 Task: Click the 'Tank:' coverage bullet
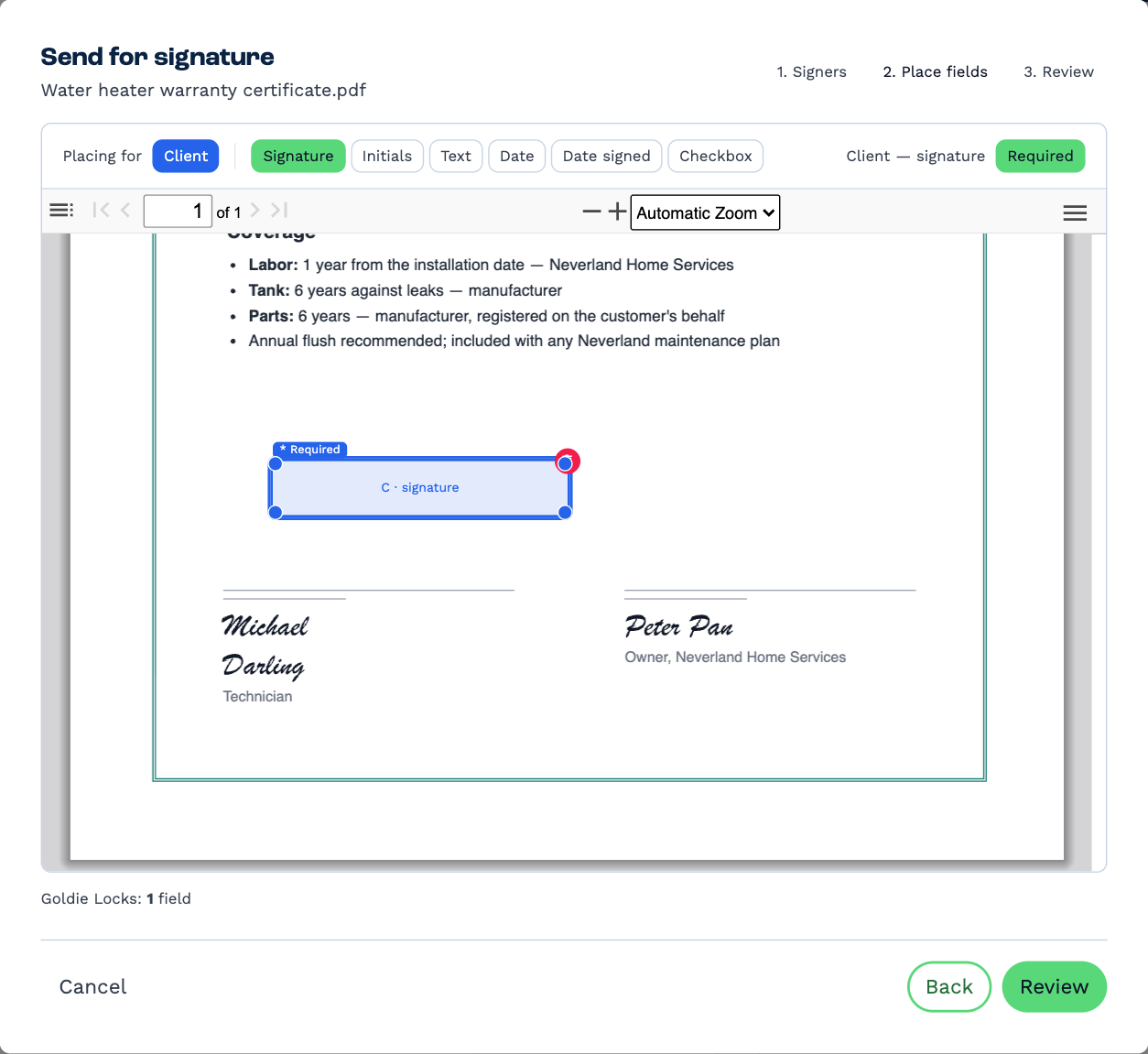(406, 290)
